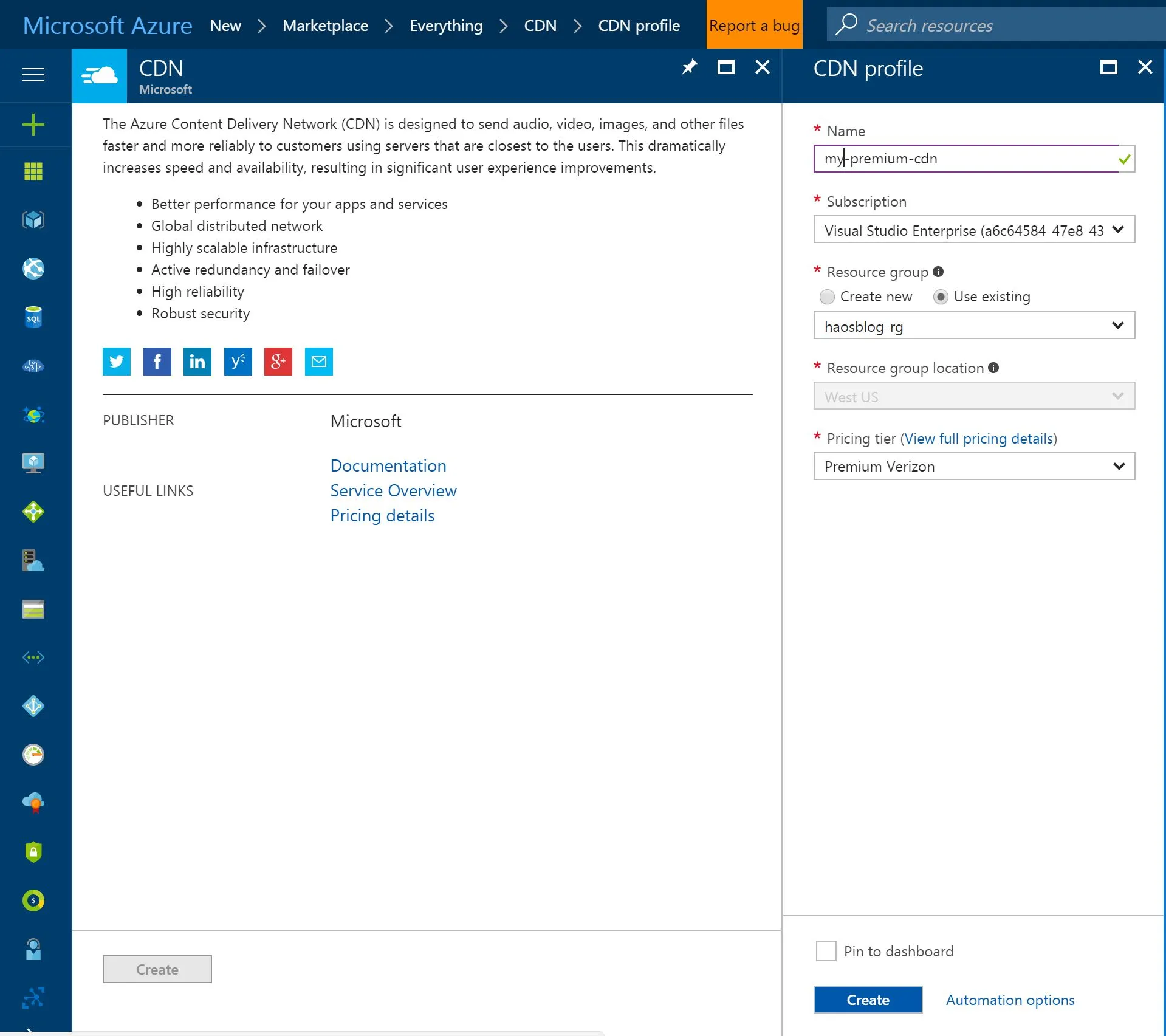Share on LinkedIn icon
1166x1036 pixels.
[x=197, y=362]
